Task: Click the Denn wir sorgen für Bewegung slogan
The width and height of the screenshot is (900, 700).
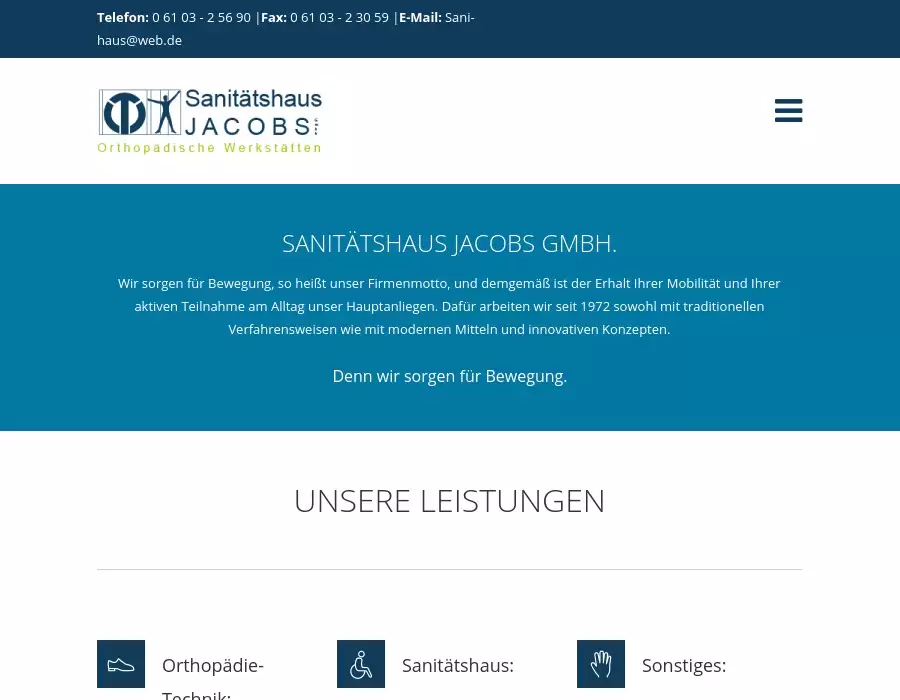Action: coord(449,376)
